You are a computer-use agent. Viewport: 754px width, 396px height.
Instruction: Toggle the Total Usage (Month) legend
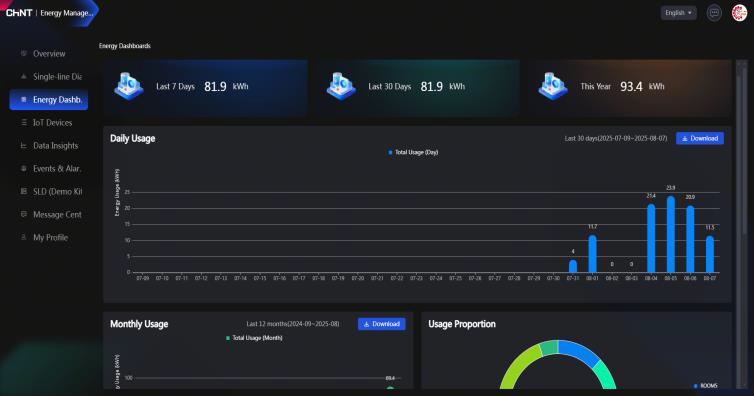(x=254, y=338)
